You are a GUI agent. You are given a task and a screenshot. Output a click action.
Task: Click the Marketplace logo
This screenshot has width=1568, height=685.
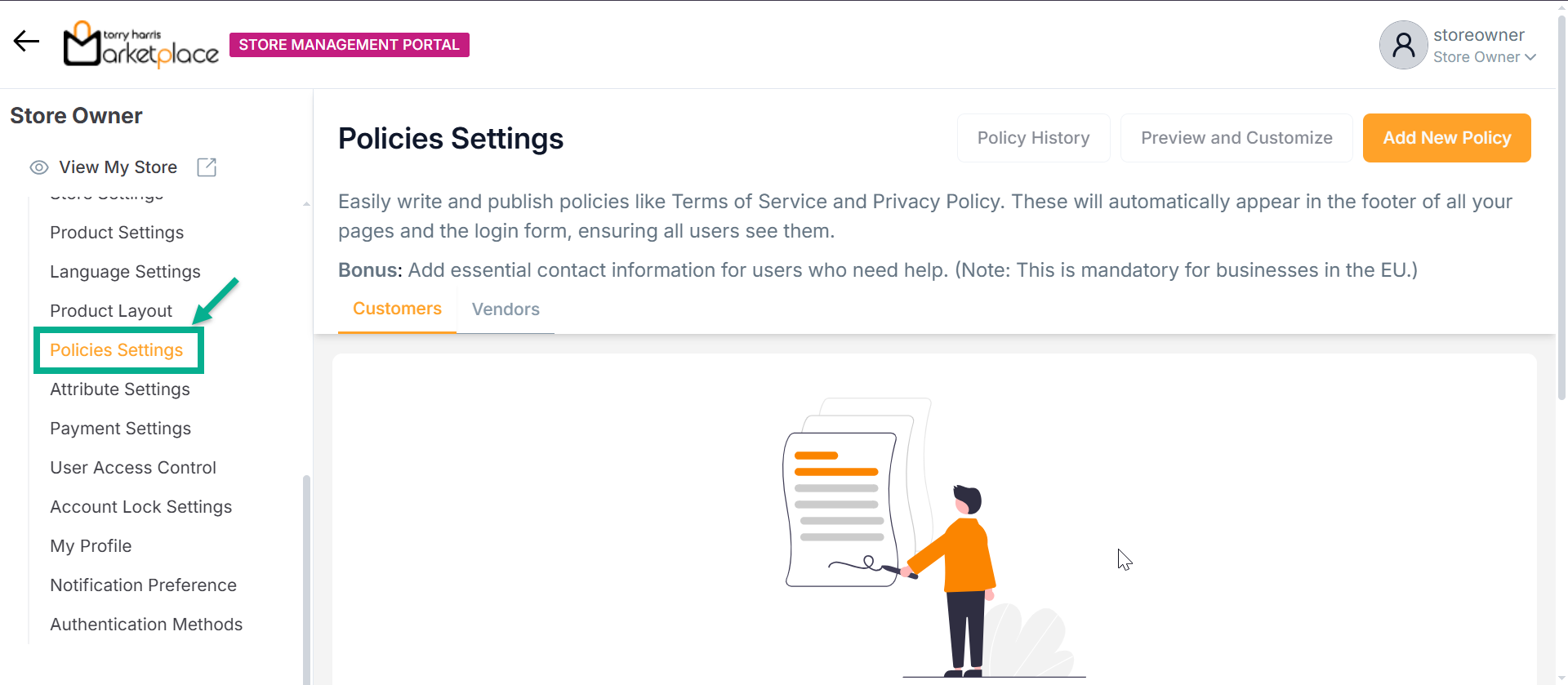coord(141,44)
